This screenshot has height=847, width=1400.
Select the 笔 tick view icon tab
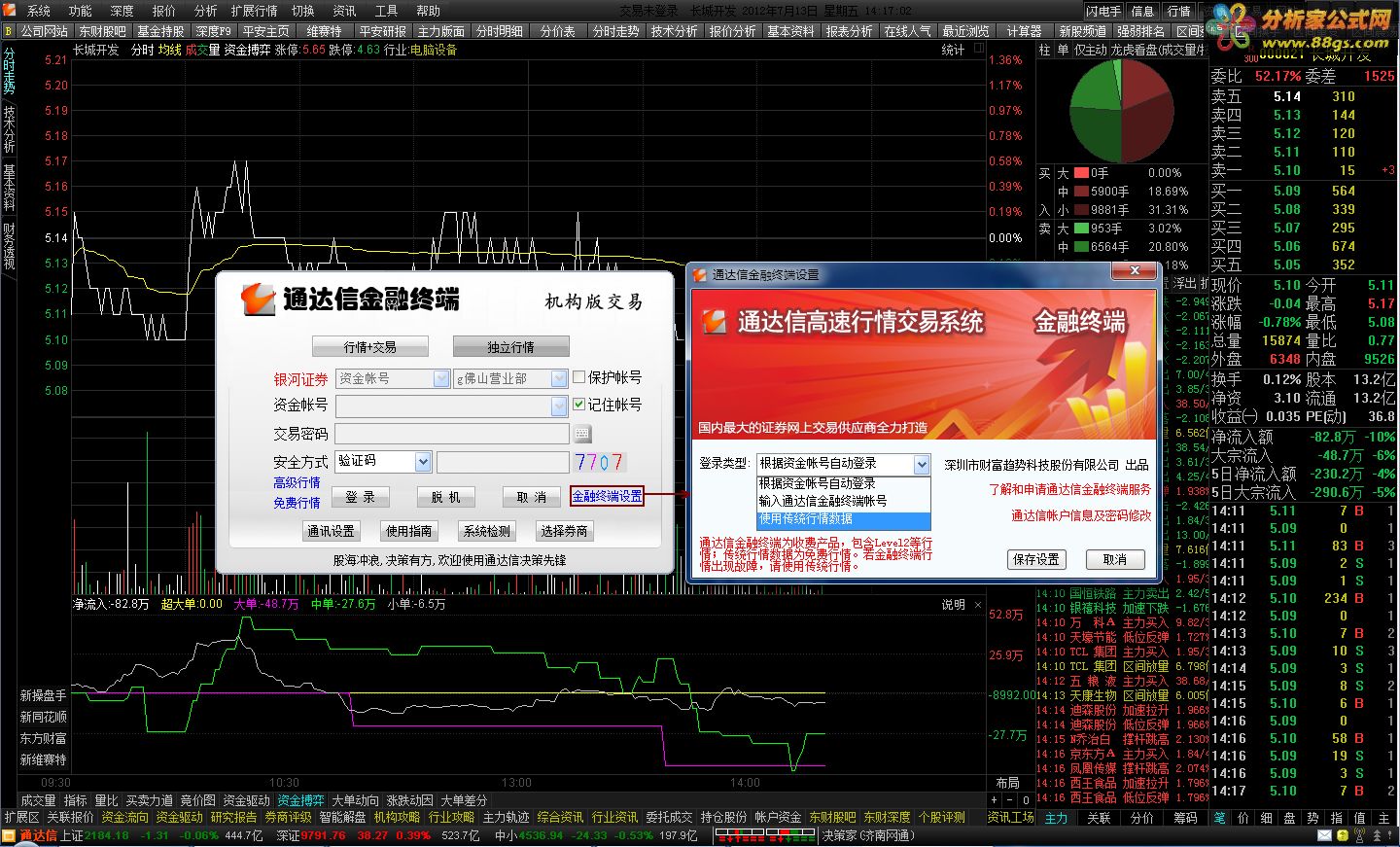[x=1219, y=818]
